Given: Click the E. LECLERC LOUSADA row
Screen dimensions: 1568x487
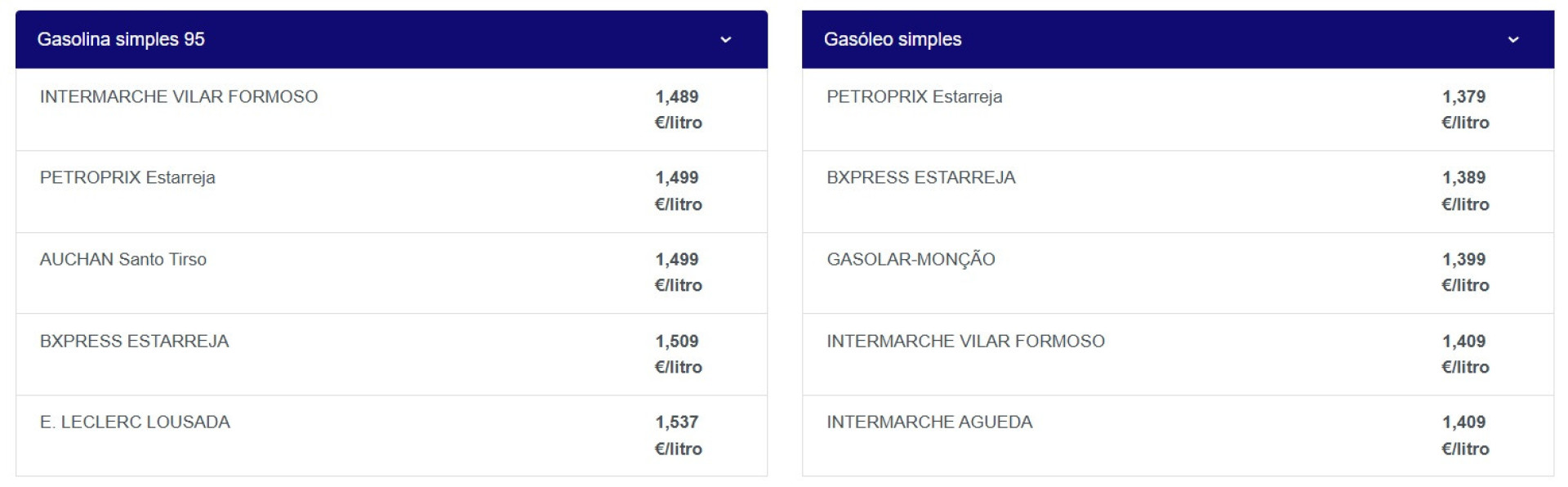Looking at the screenshot, I should coord(135,422).
